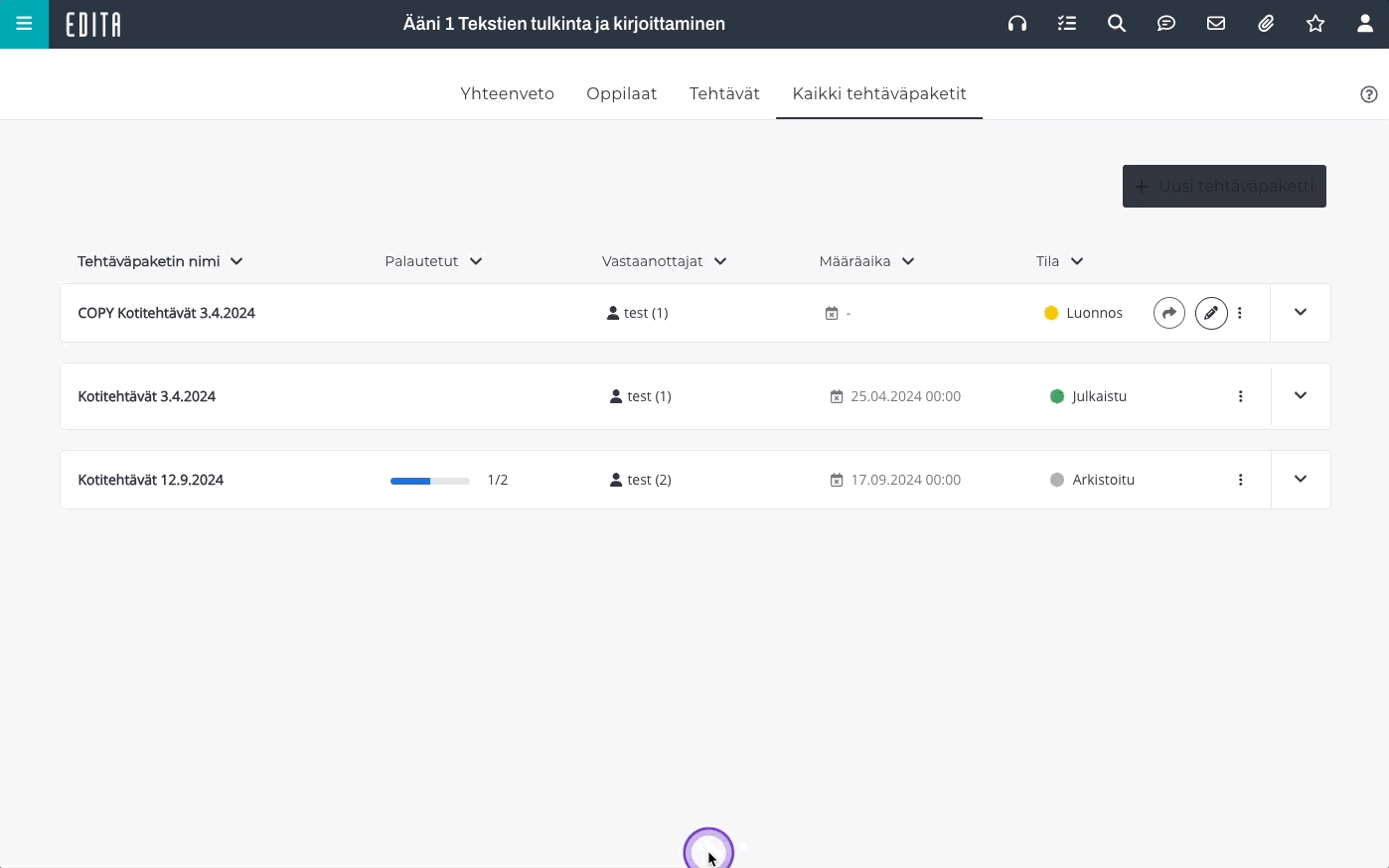Sort by Tehtäväpaketin nimi column
1389x868 pixels.
pyautogui.click(x=160, y=261)
